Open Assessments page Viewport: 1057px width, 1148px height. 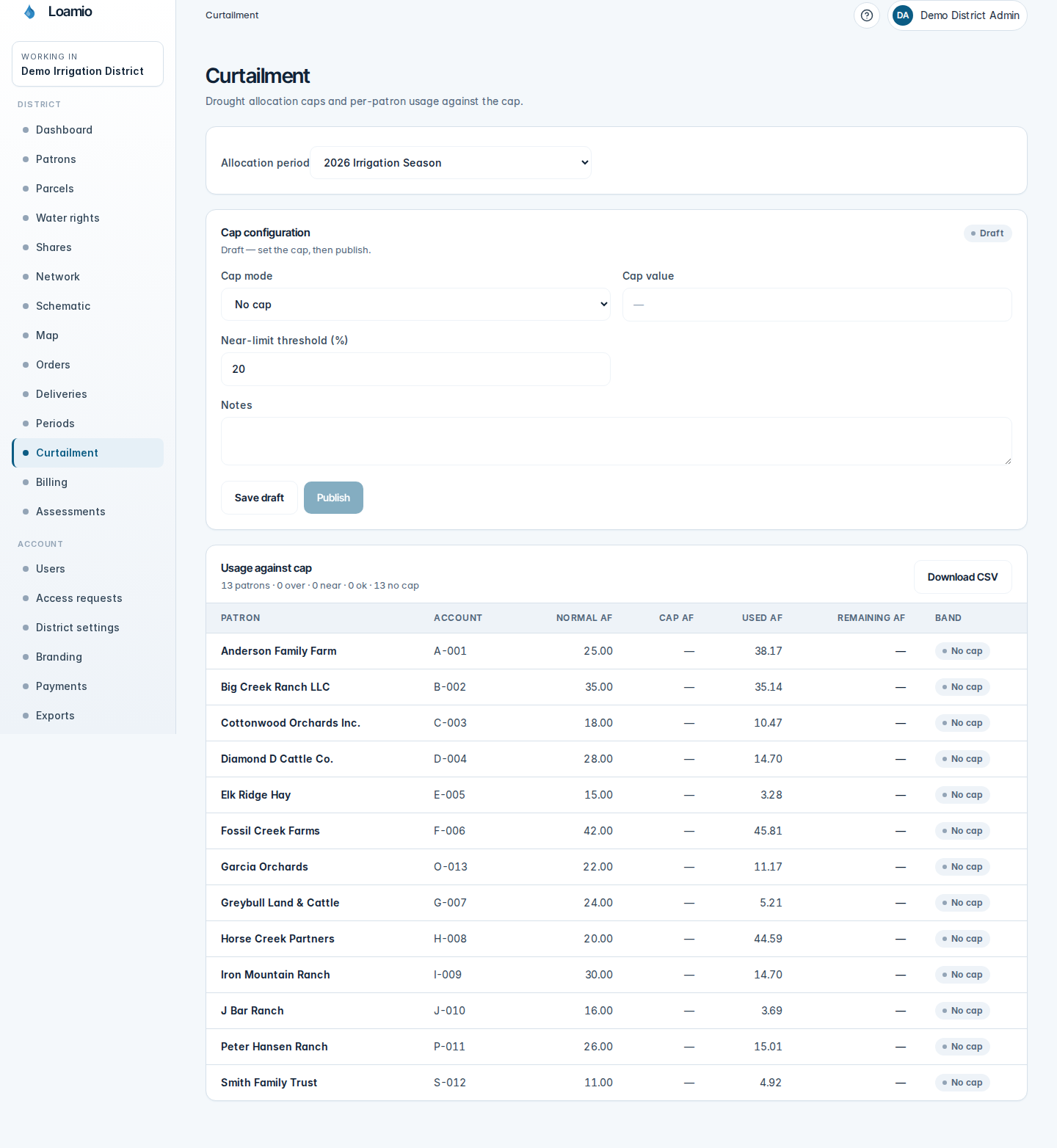tap(87, 512)
